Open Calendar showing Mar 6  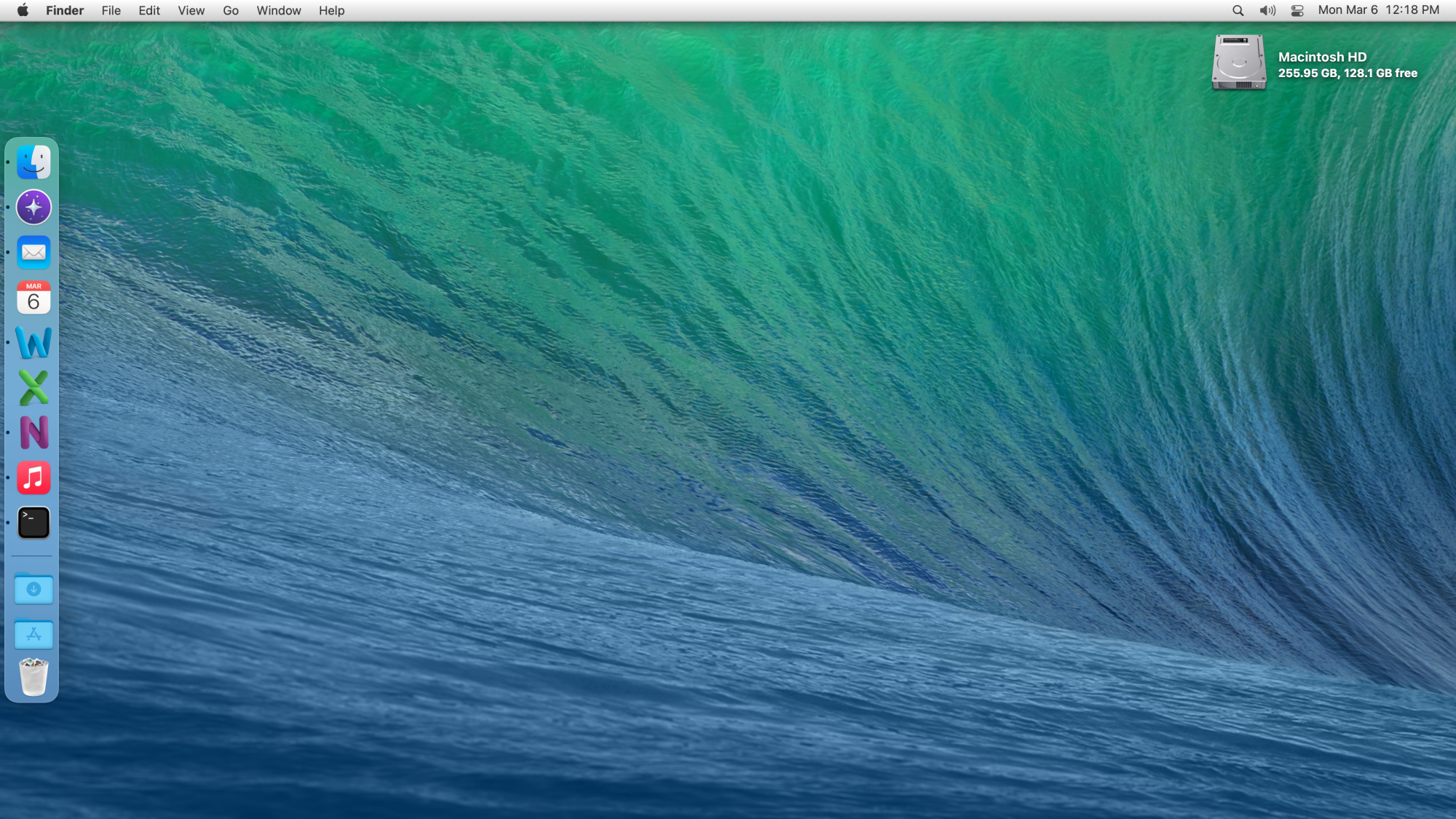pos(33,298)
